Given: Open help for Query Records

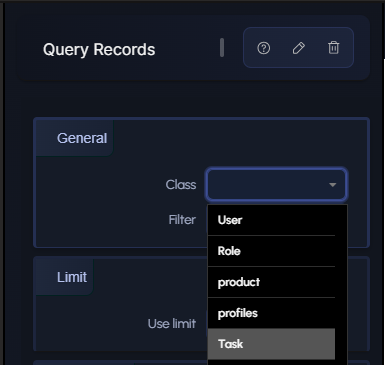Looking at the screenshot, I should [264, 48].
